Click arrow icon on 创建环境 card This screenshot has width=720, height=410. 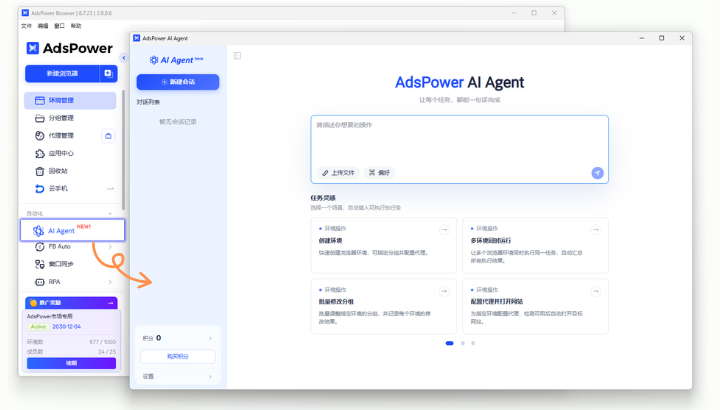[x=444, y=230]
